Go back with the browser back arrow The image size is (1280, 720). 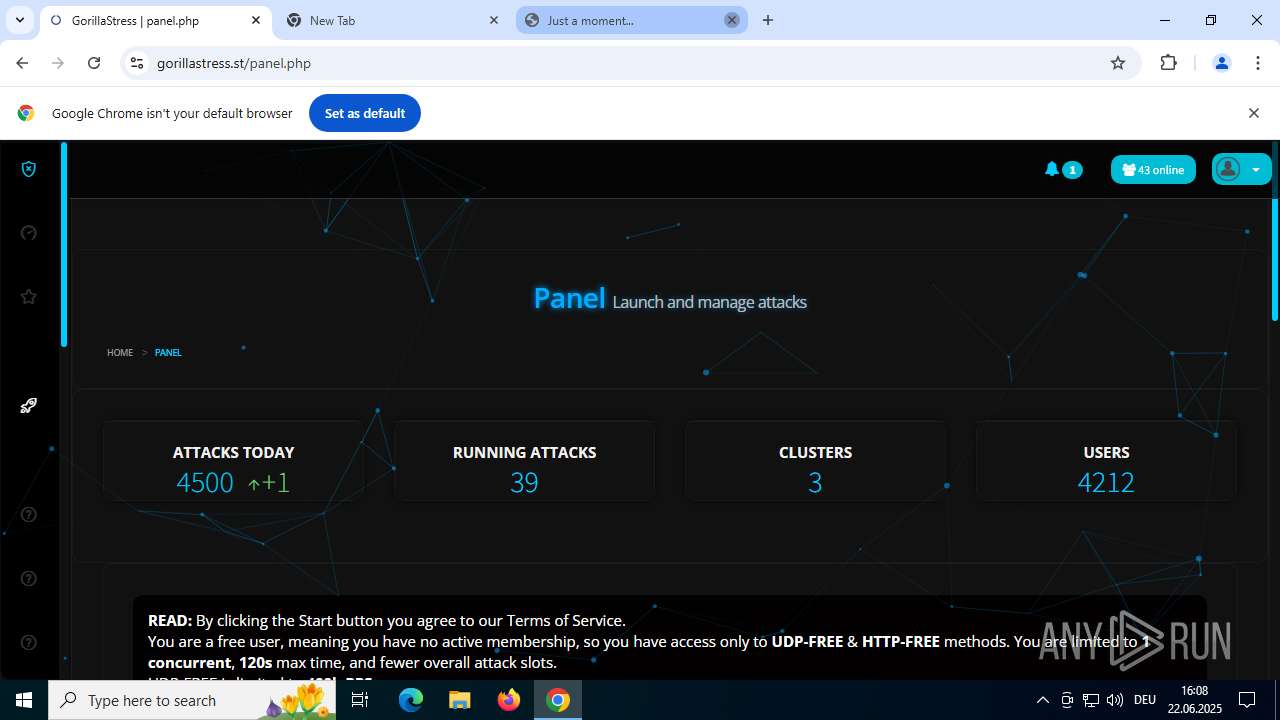(x=22, y=63)
